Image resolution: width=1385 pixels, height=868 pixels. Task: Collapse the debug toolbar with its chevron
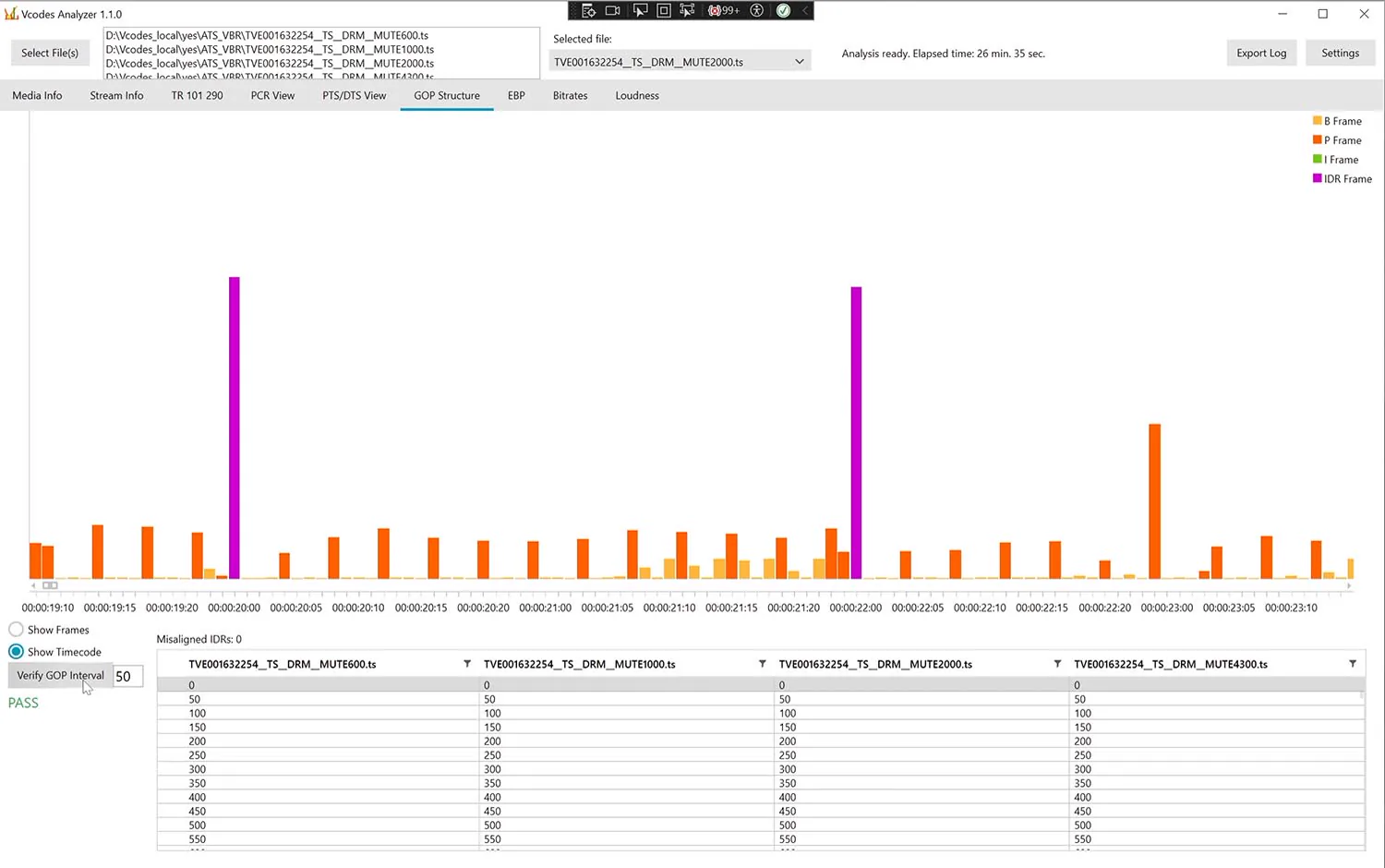coord(805,11)
